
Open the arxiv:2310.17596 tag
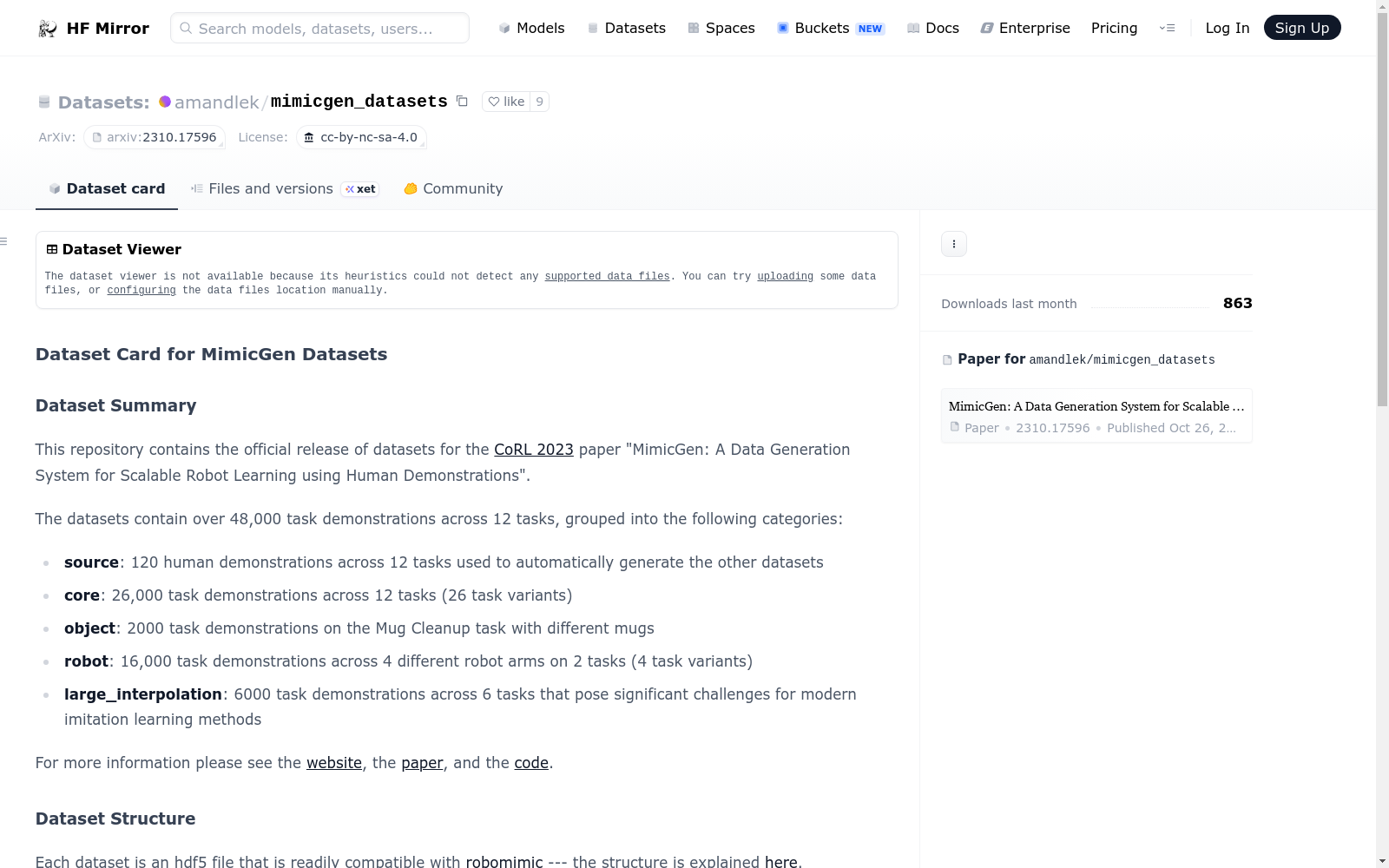(155, 137)
